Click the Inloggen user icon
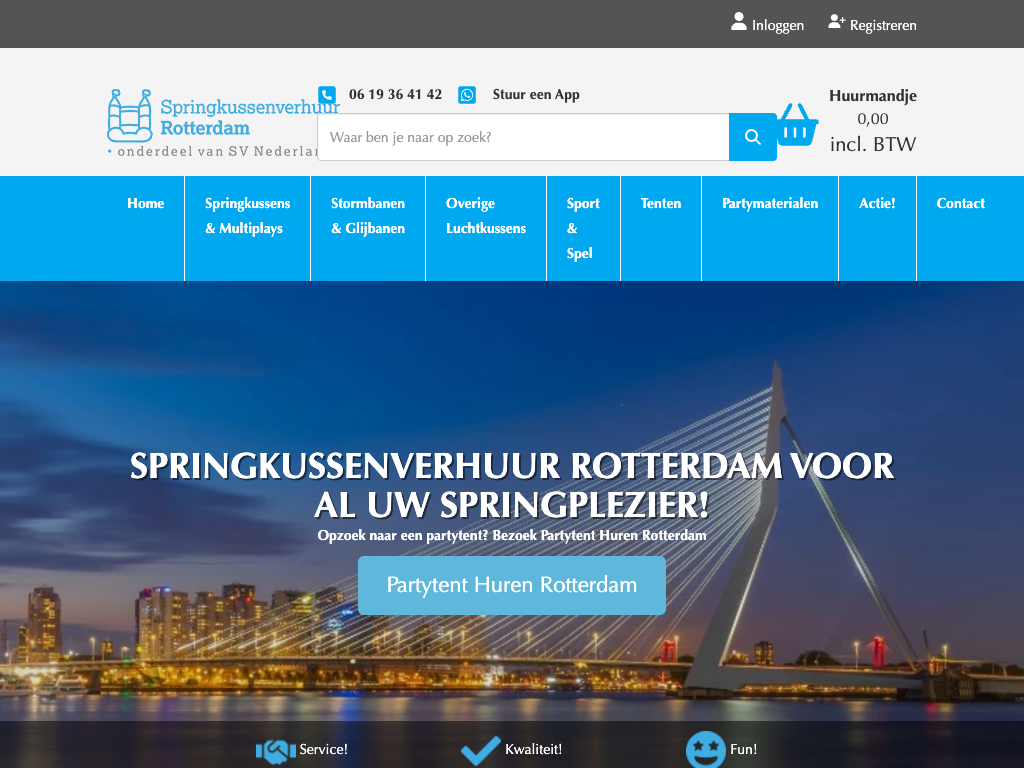Viewport: 1024px width, 768px height. click(x=739, y=22)
